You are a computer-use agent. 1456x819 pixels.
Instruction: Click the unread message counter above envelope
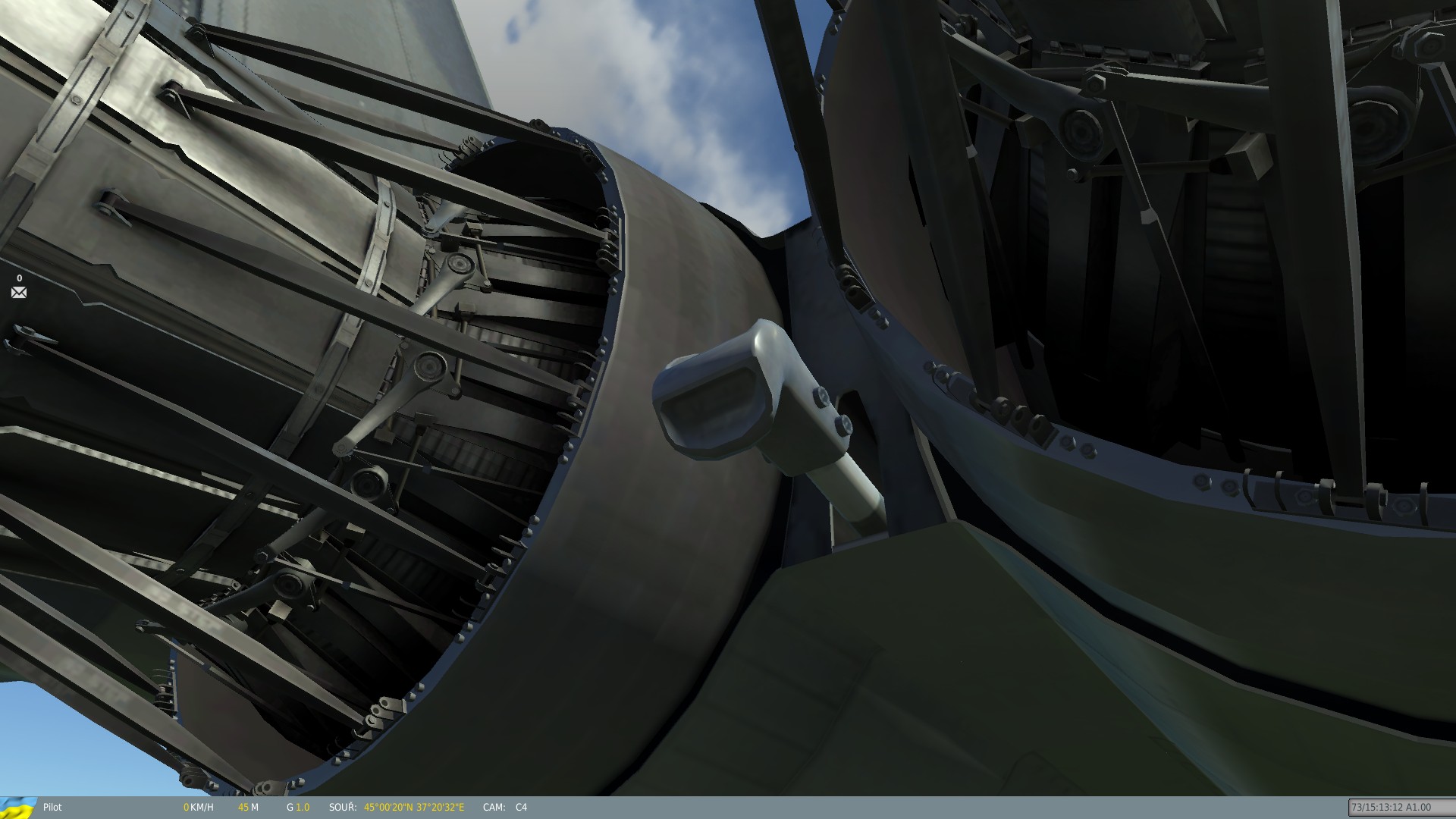click(19, 278)
